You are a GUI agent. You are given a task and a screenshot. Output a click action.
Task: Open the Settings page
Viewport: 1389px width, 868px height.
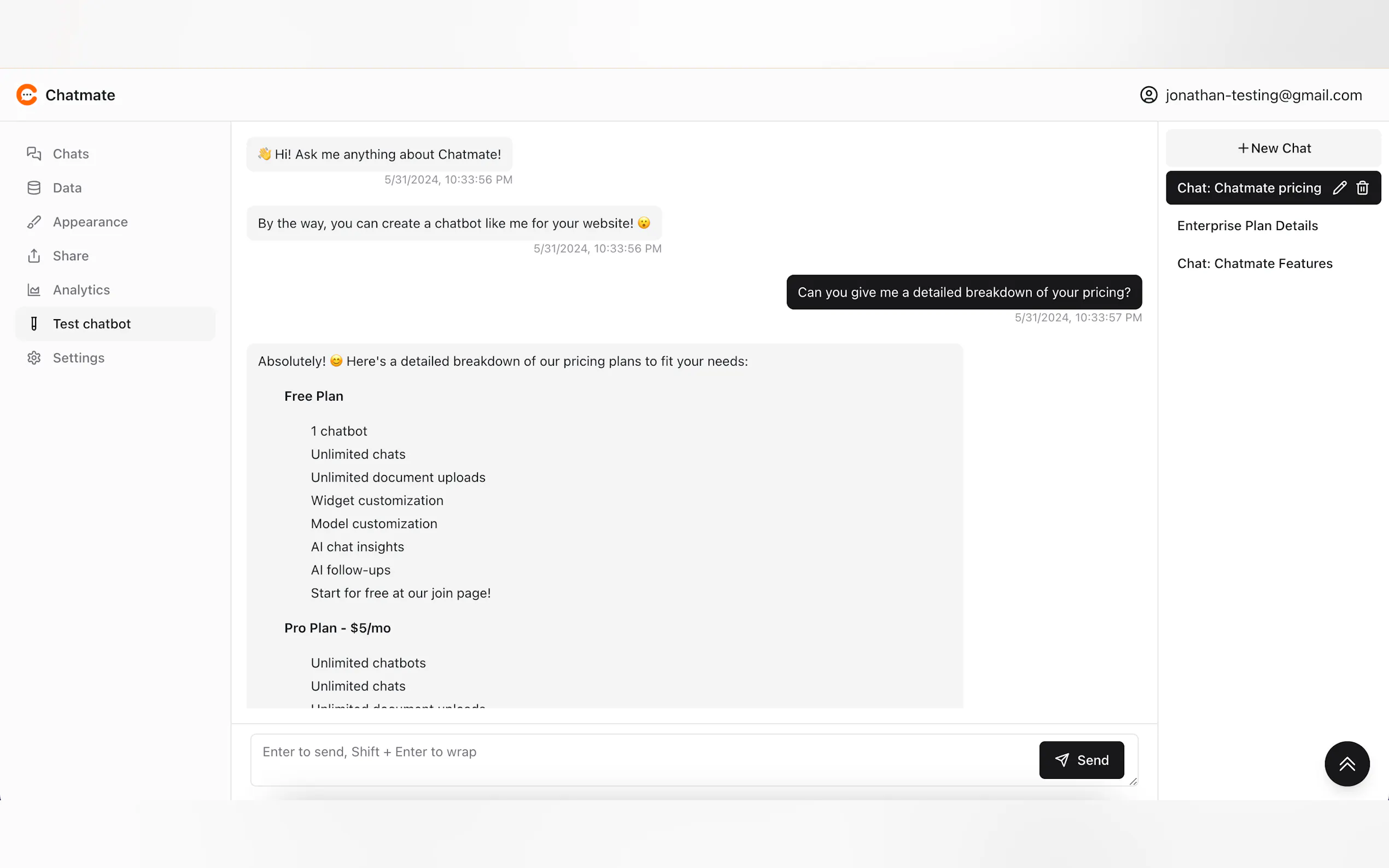point(79,357)
